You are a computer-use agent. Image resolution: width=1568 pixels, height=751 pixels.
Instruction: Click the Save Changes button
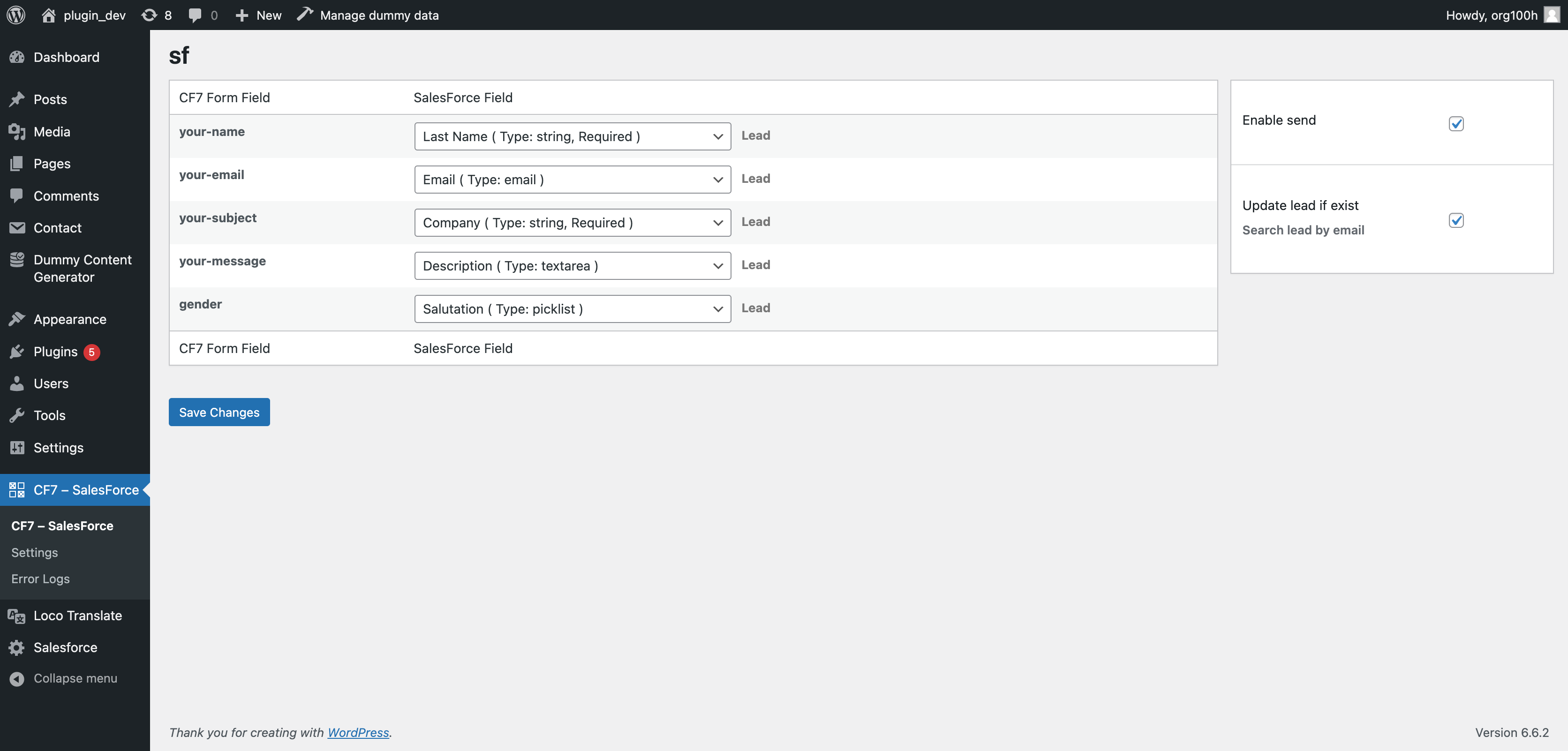[219, 412]
